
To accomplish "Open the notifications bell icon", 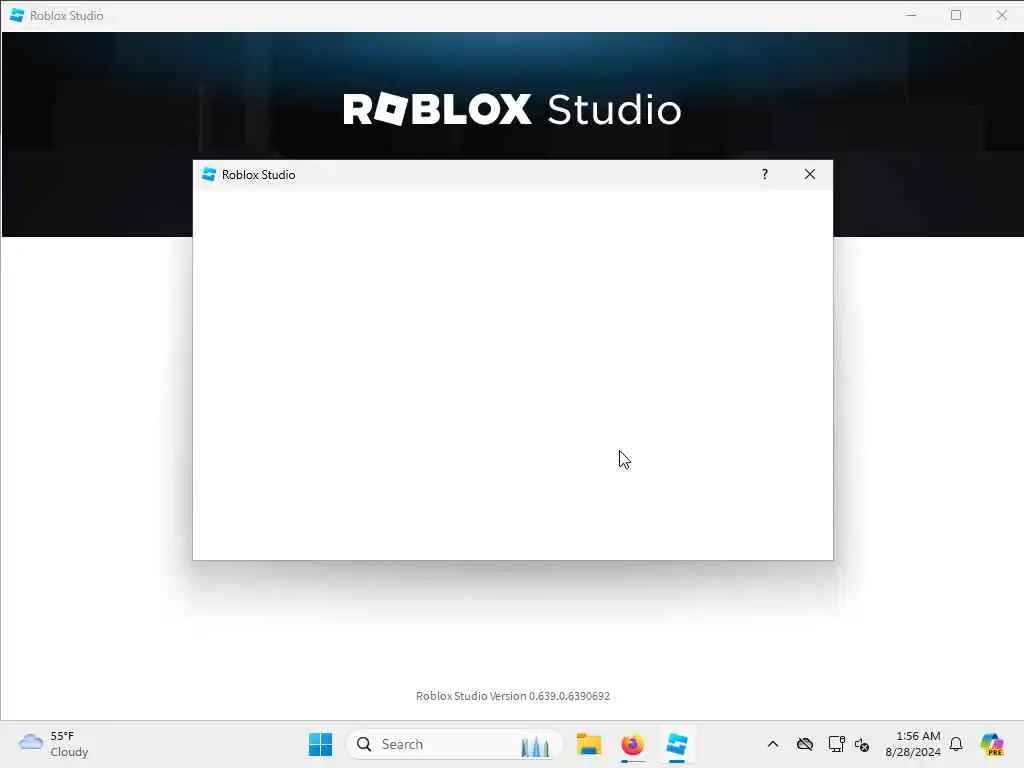I will point(956,744).
